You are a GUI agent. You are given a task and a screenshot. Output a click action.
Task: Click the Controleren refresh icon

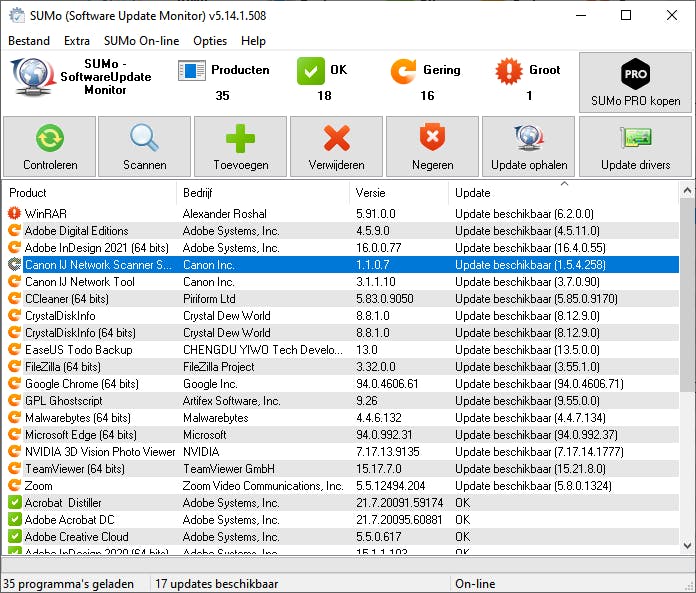coord(49,138)
